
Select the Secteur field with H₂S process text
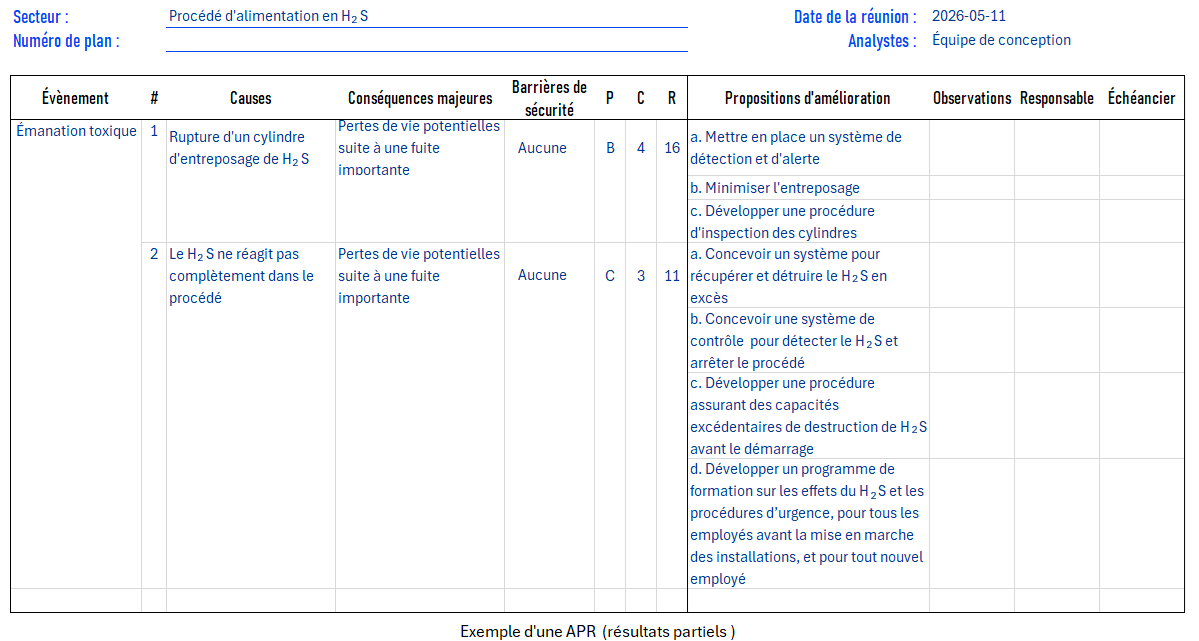427,16
